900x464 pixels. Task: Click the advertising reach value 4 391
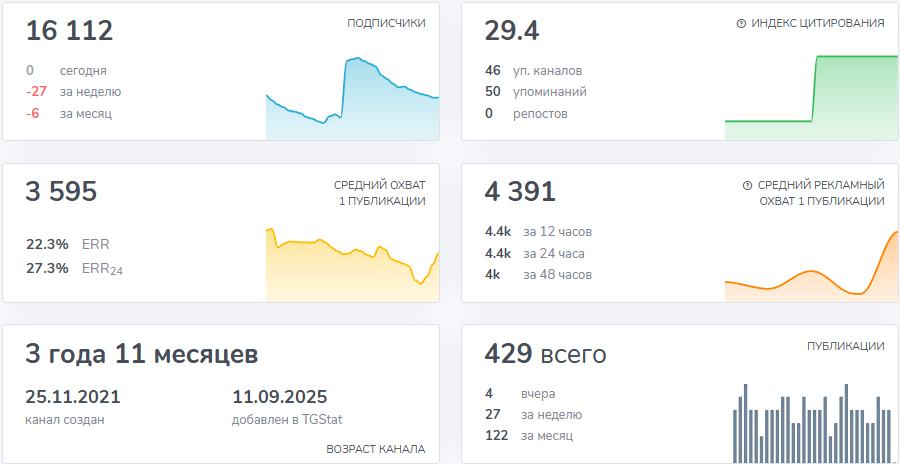[520, 192]
